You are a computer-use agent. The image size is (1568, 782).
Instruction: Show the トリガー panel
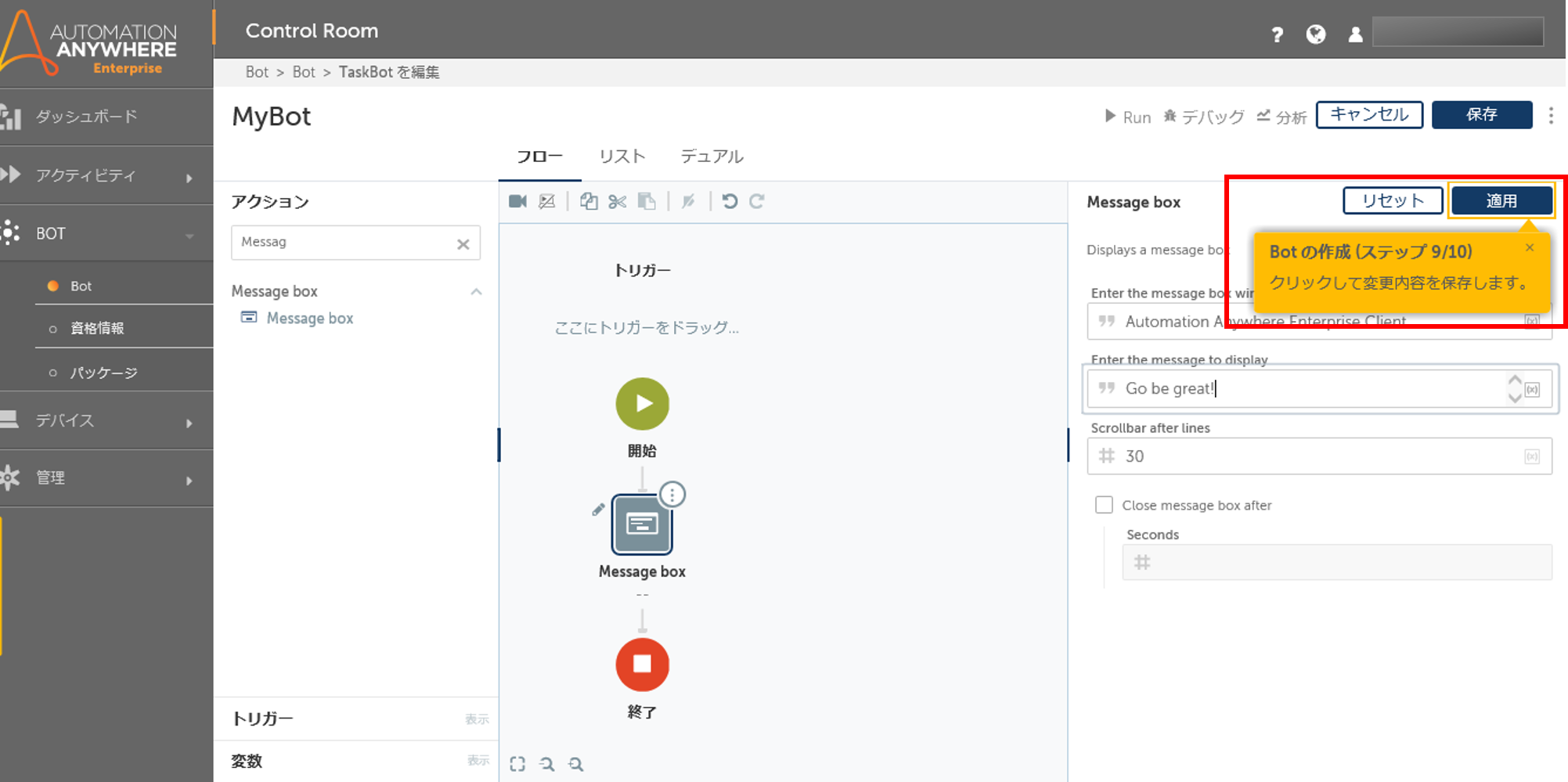click(477, 719)
